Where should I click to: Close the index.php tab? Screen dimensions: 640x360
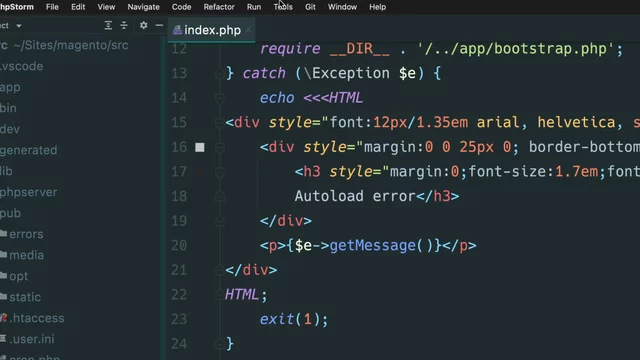click(248, 30)
